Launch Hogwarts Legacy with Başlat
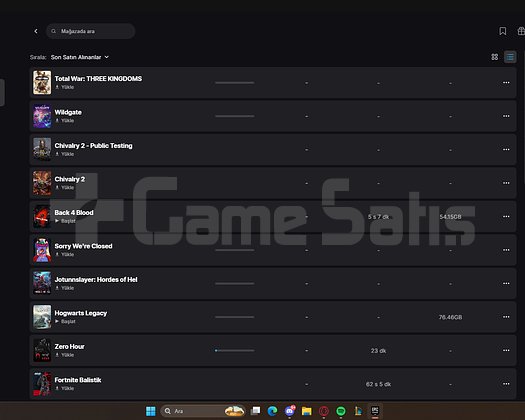This screenshot has width=525, height=420. pyautogui.click(x=65, y=322)
